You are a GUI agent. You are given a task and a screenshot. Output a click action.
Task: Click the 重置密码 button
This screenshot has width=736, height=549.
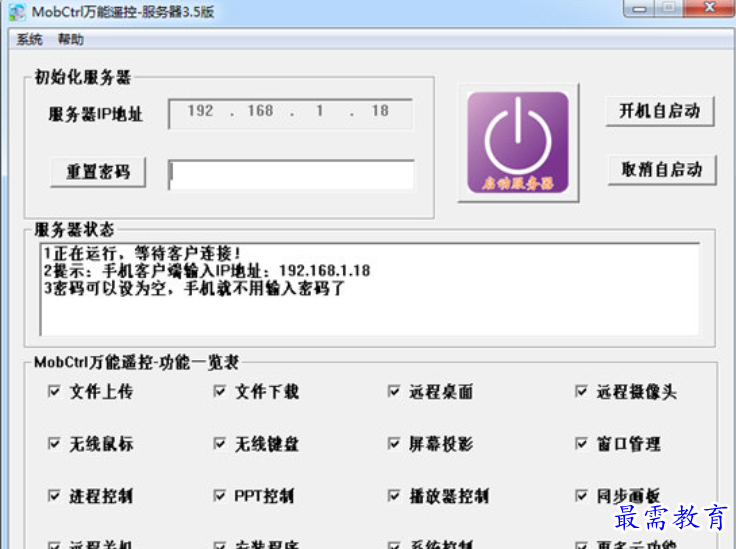(98, 172)
